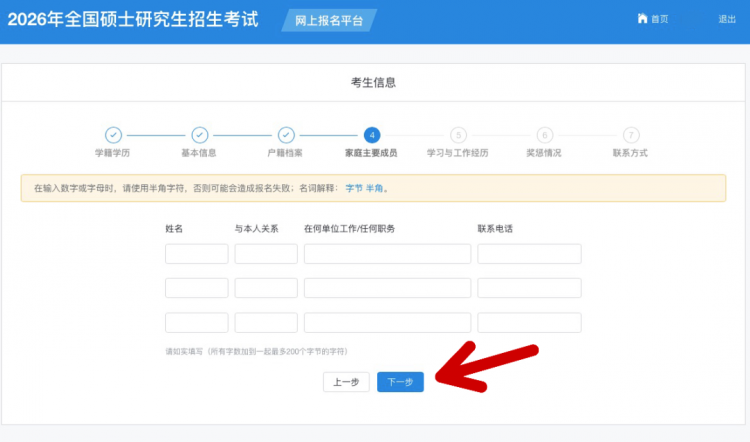Screen dimensions: 750x442
Task: Select the step 6 circle 奖惩情况
Action: click(544, 135)
